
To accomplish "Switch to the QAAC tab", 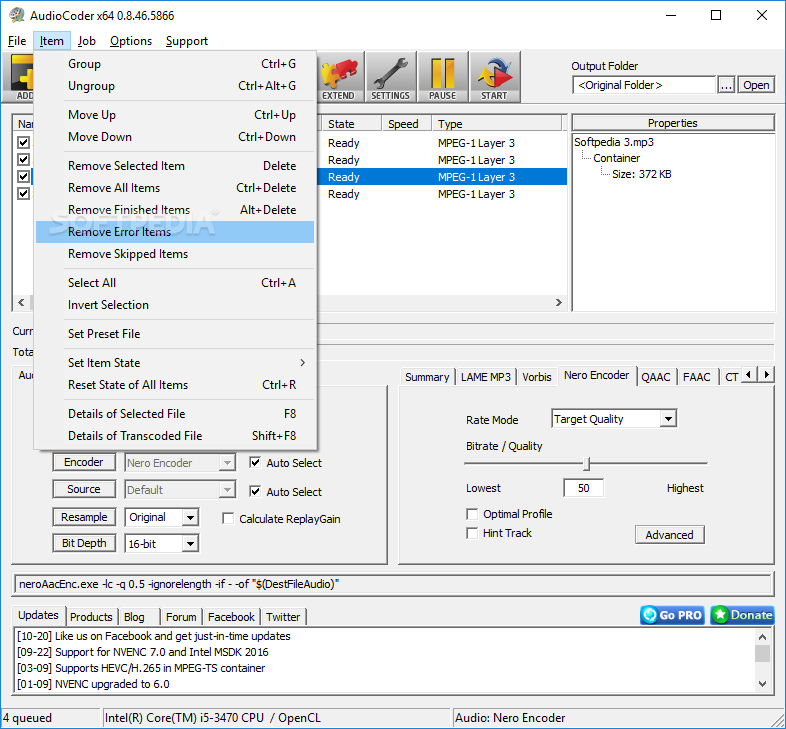I will click(656, 377).
